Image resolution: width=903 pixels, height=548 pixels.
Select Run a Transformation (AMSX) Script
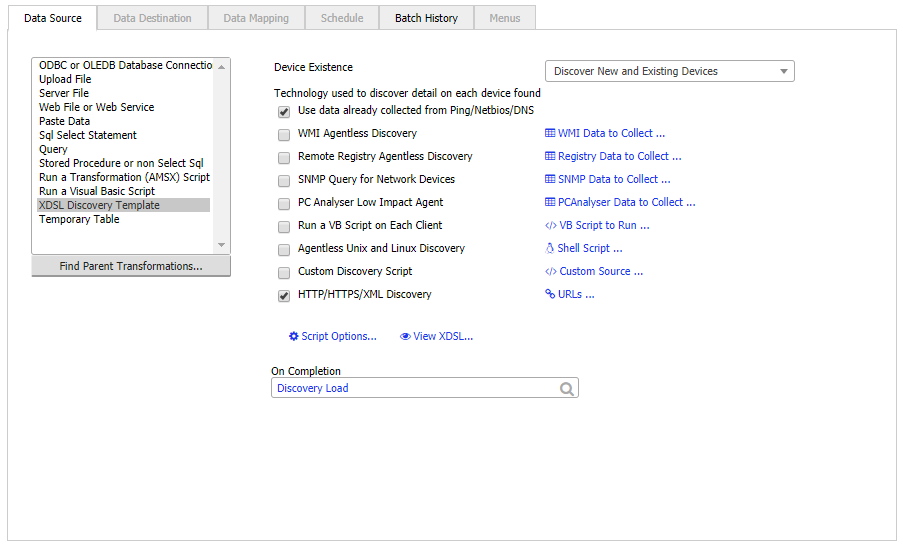(124, 177)
